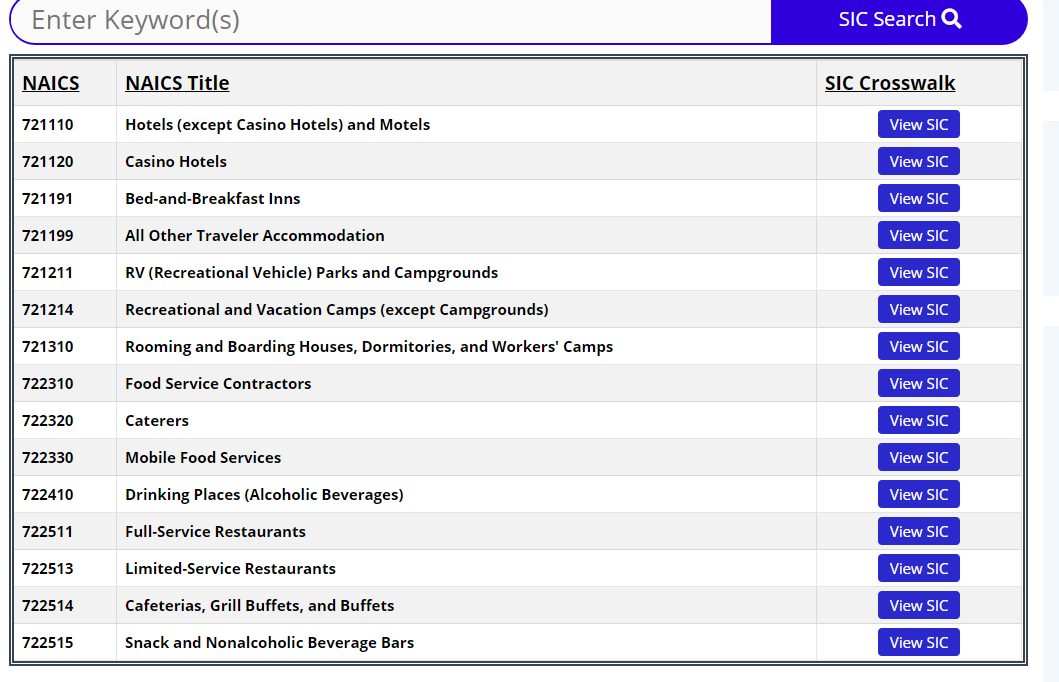Image resolution: width=1059 pixels, height=682 pixels.
Task: View SIC for Food Service Contractors
Action: tap(919, 384)
